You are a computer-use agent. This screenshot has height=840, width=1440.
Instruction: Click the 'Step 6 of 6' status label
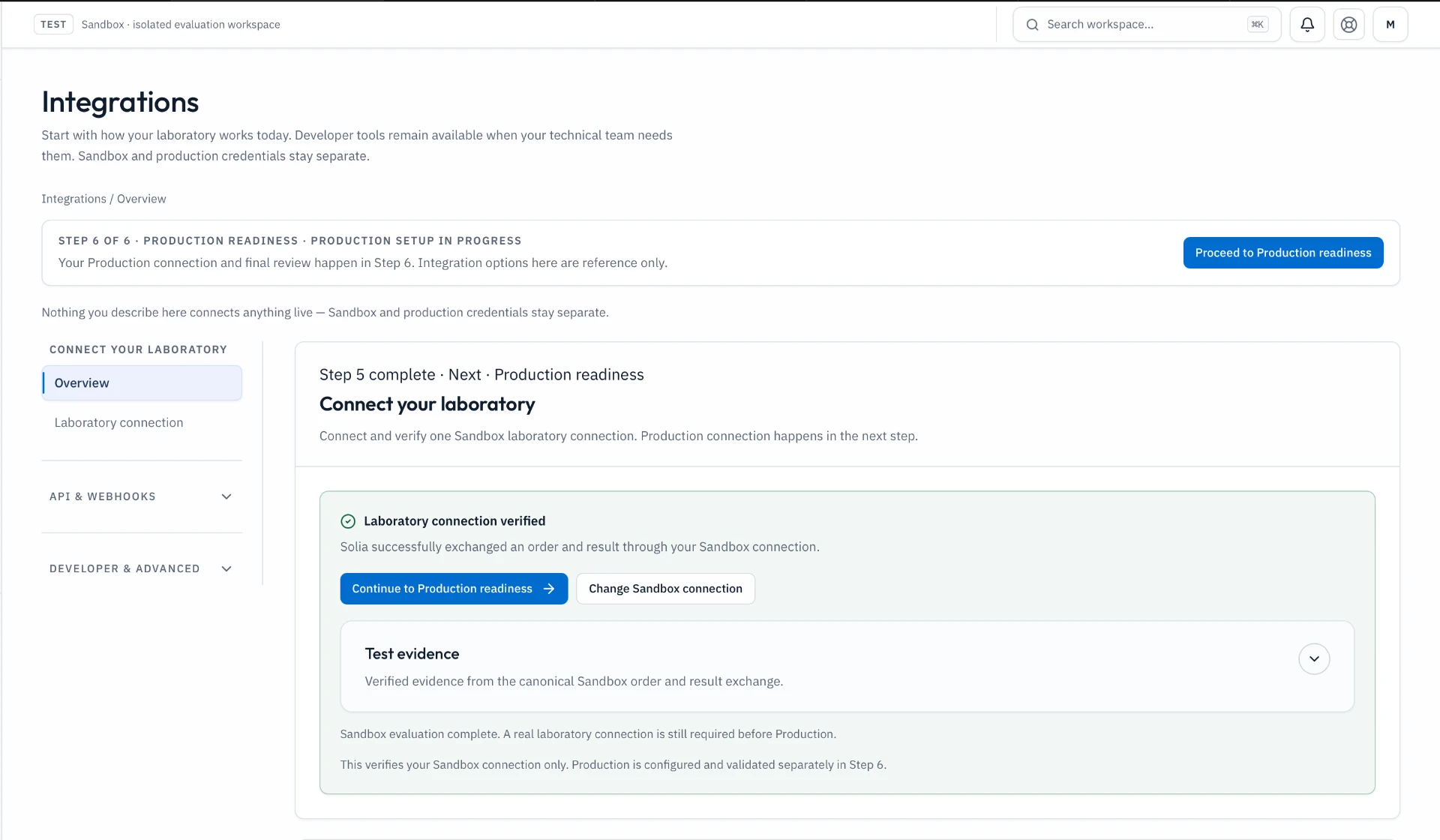pos(94,241)
